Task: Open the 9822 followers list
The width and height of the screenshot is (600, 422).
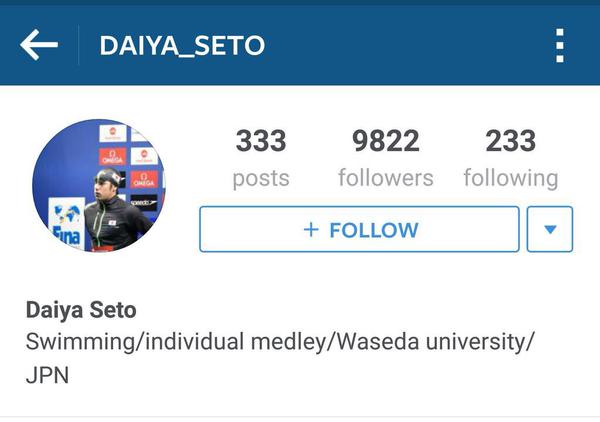Action: (x=386, y=141)
